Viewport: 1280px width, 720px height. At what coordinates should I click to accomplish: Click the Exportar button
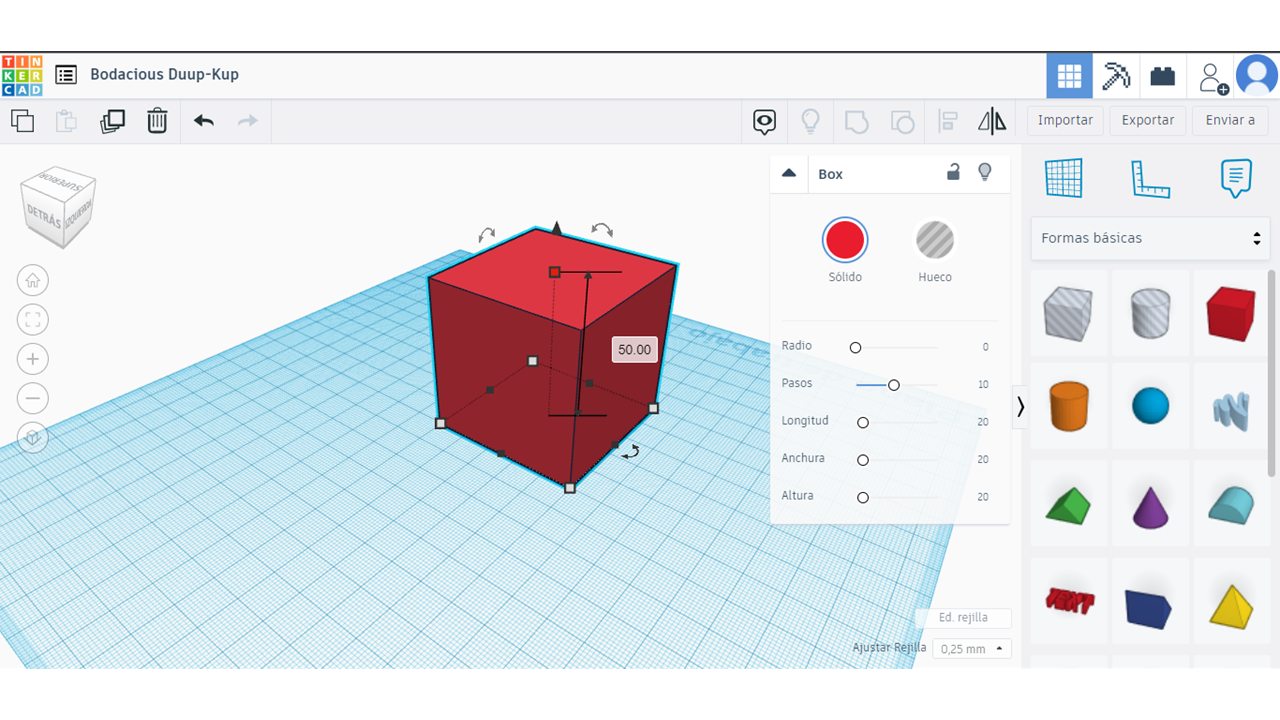tap(1148, 120)
